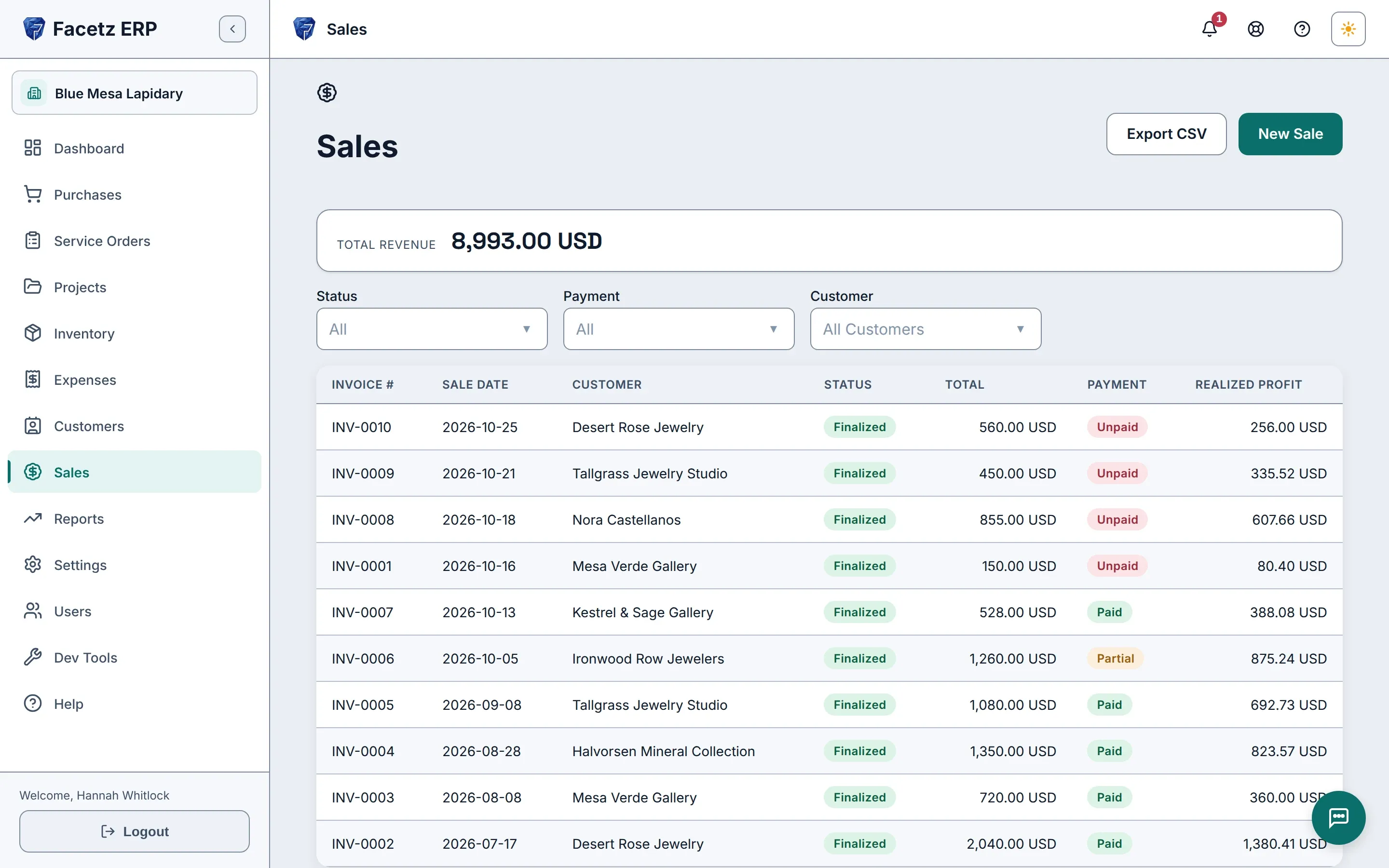Click the Finalized badge for INV-0009
Viewport: 1389px width, 868px height.
point(859,474)
